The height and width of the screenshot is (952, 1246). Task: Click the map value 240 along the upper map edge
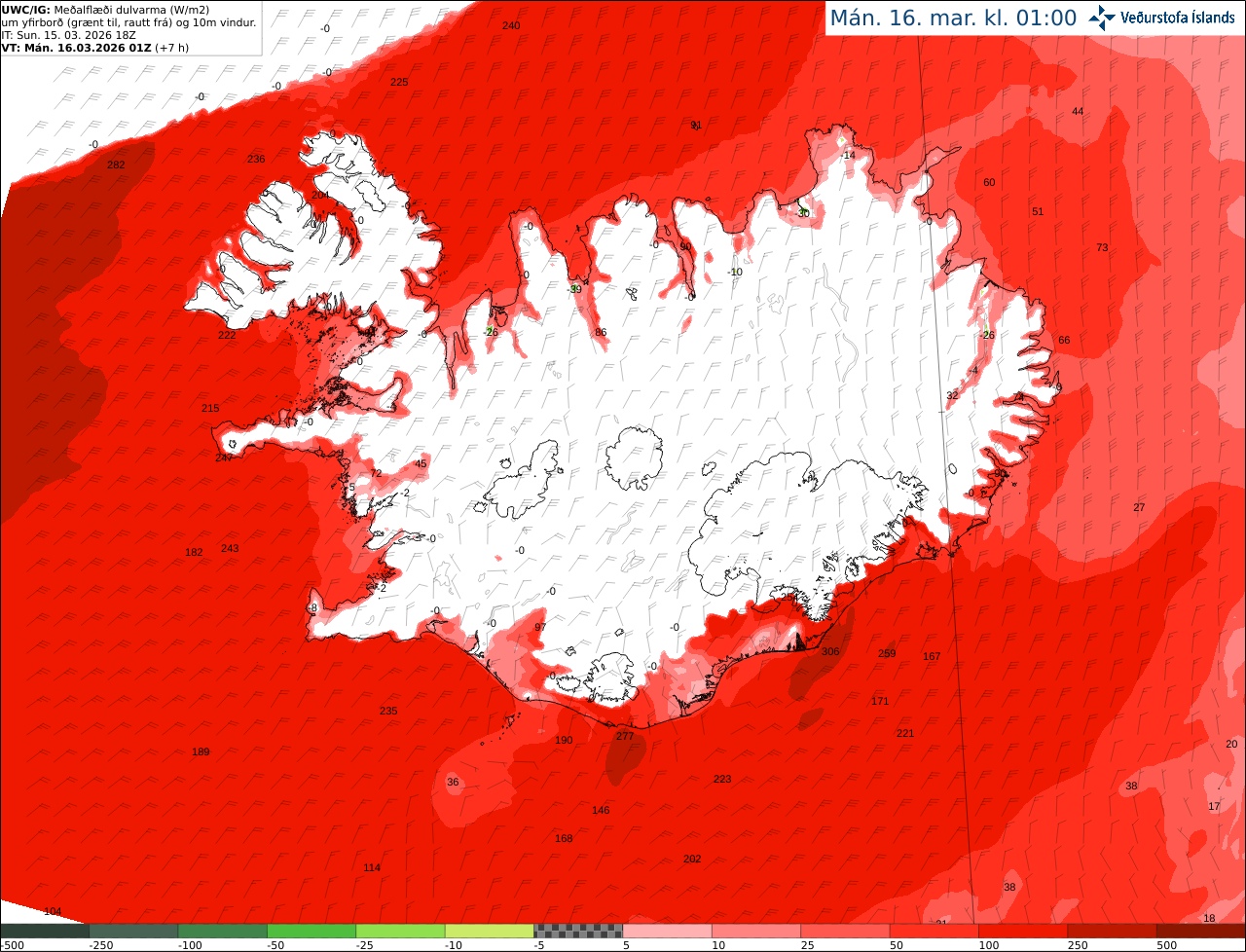coord(511,25)
